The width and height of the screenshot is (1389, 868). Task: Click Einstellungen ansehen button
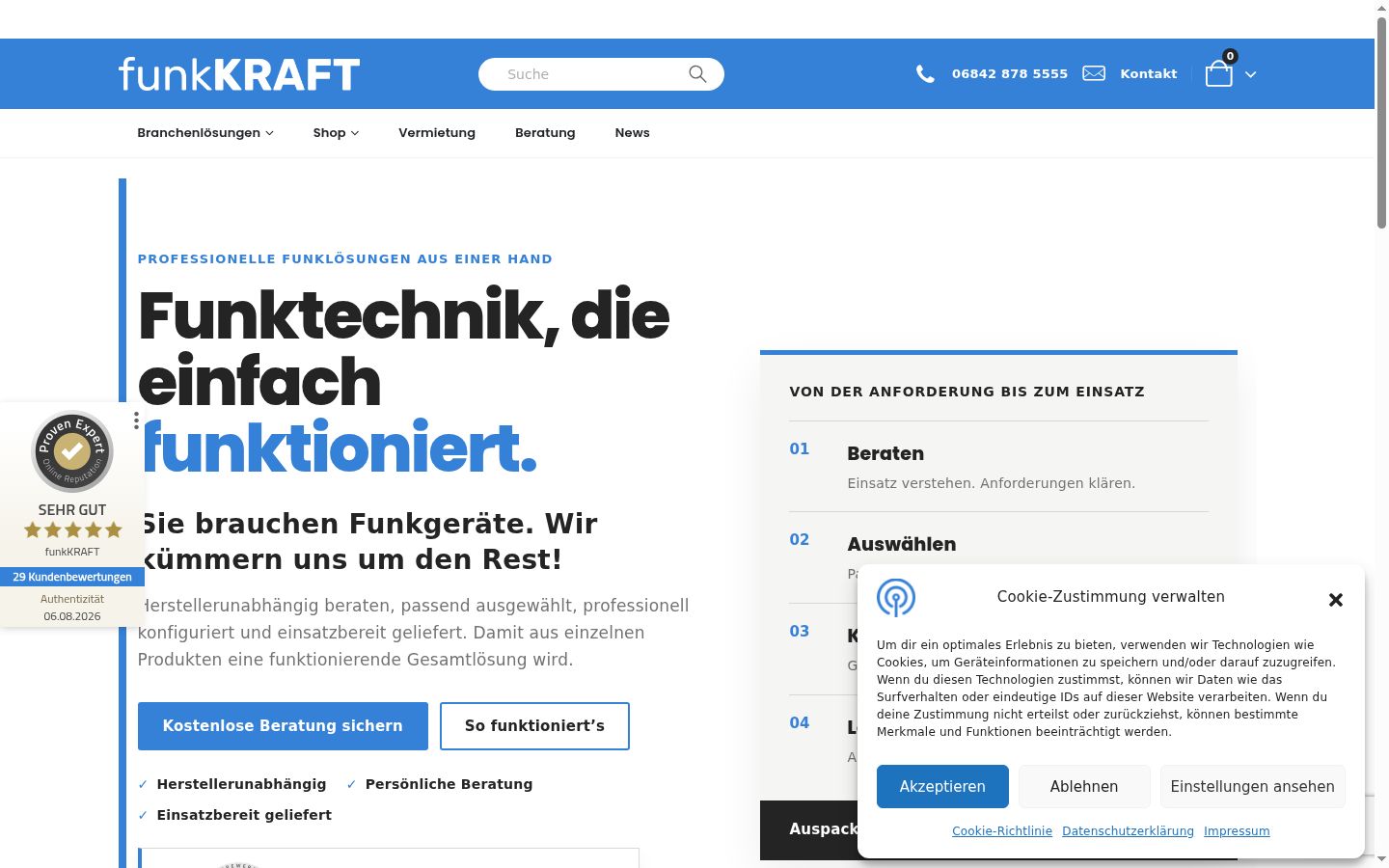point(1253,787)
